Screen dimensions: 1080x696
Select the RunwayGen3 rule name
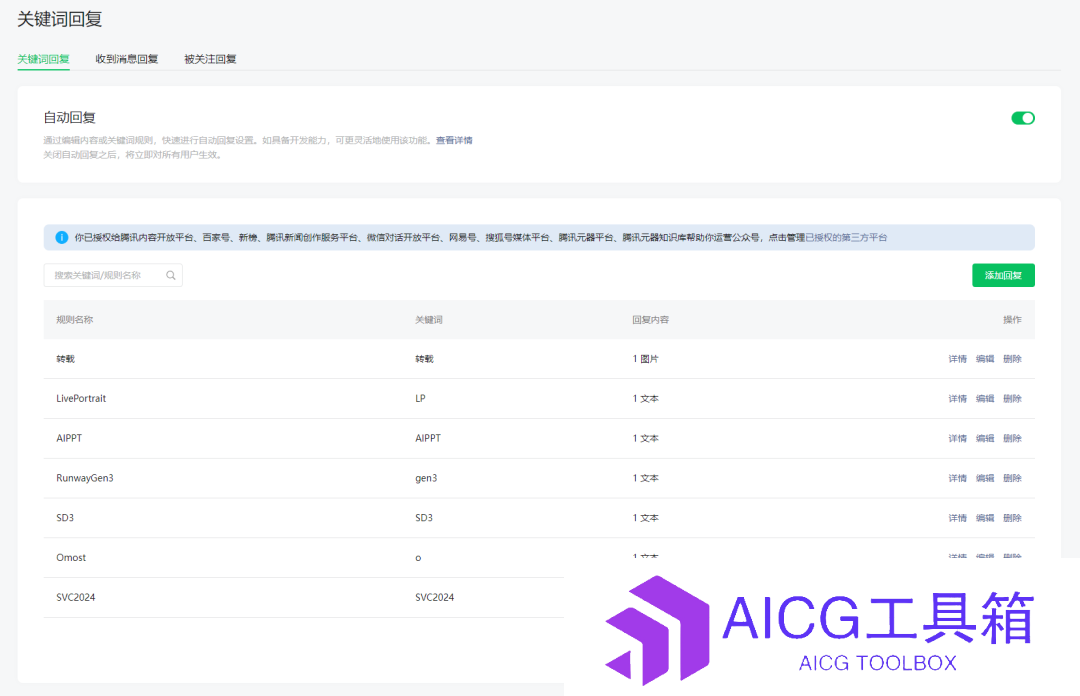(x=85, y=478)
